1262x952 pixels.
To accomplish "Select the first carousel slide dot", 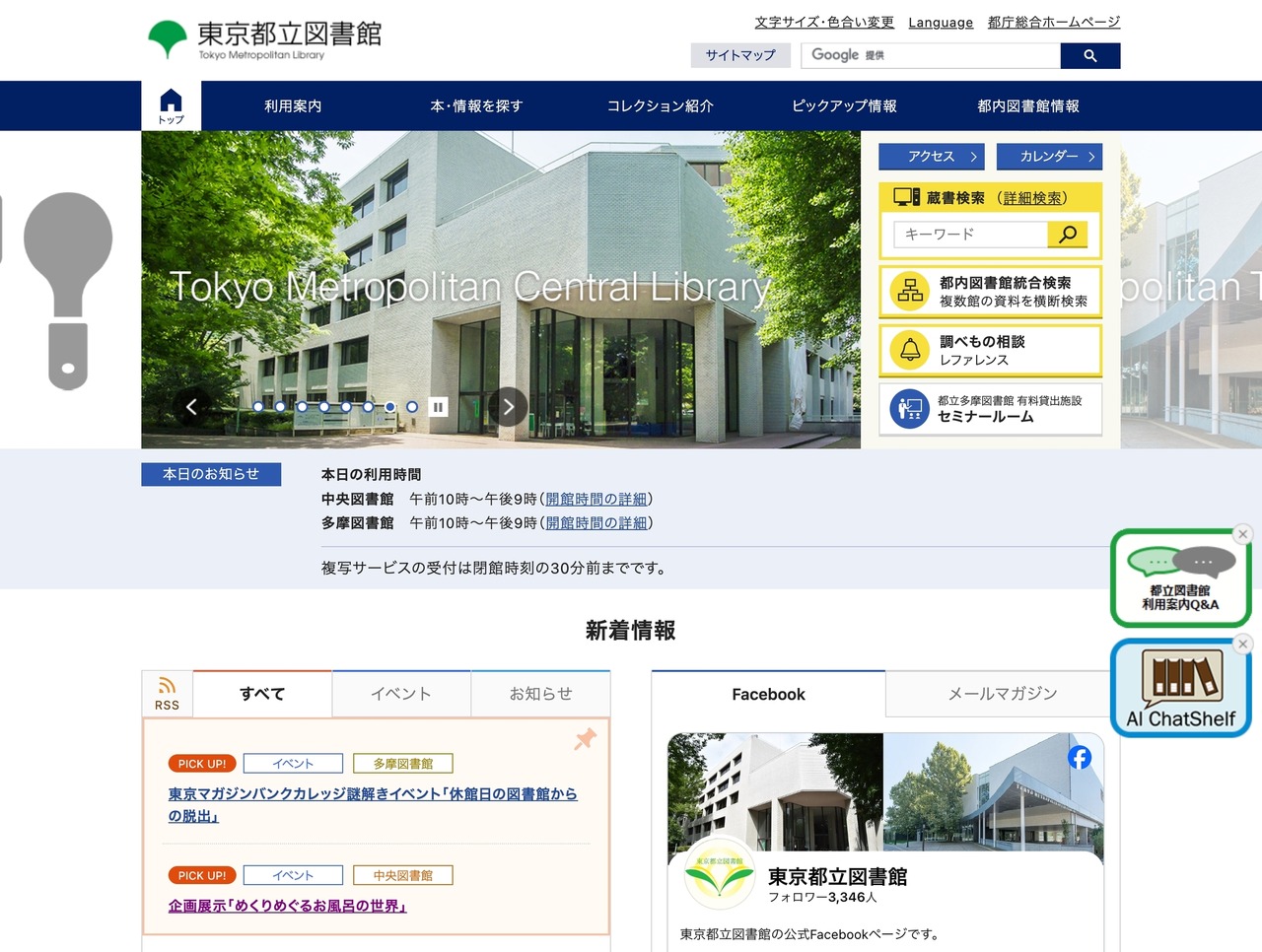I will 258,407.
